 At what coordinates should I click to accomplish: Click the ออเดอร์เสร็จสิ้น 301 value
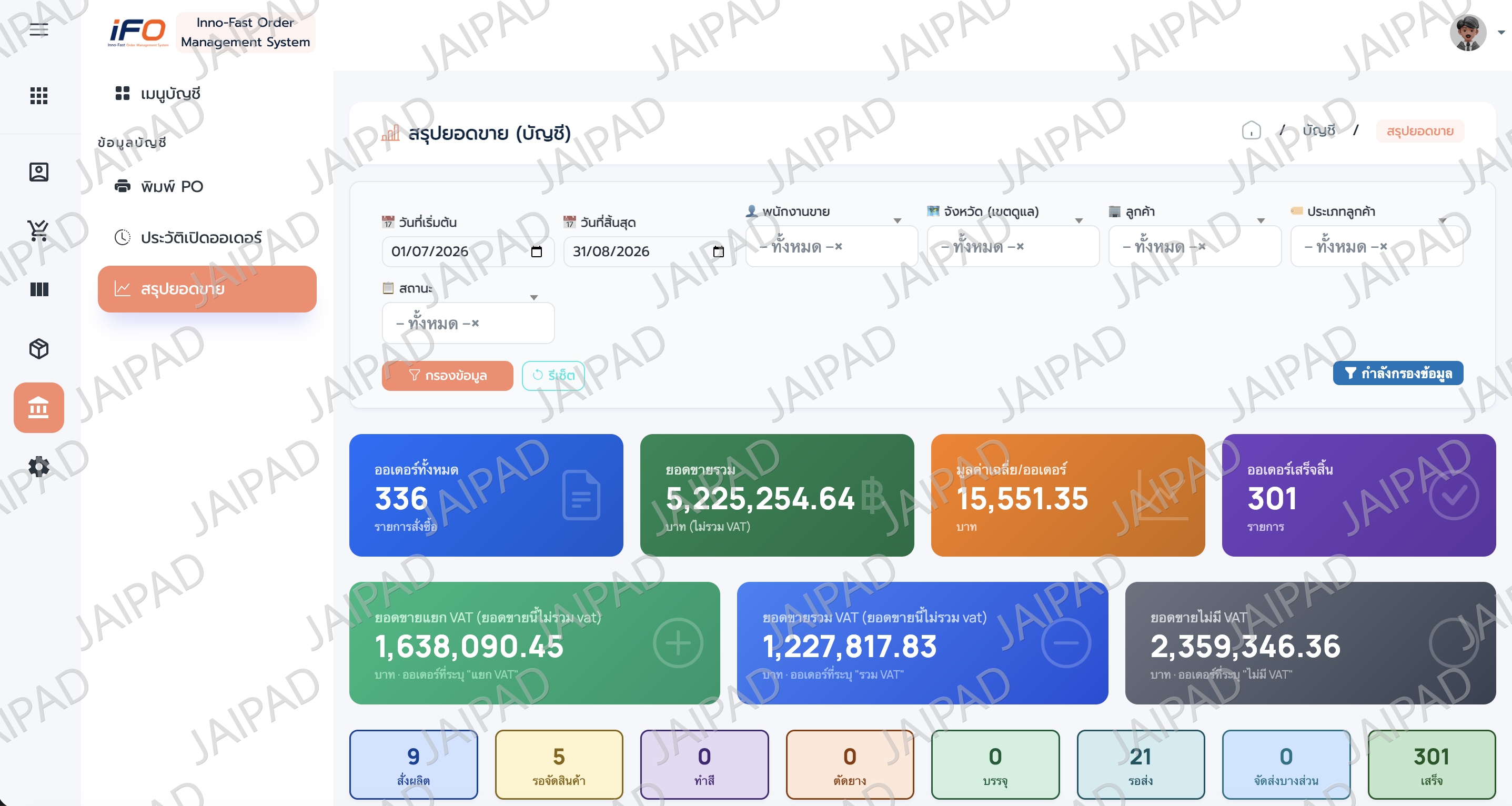click(x=1272, y=499)
